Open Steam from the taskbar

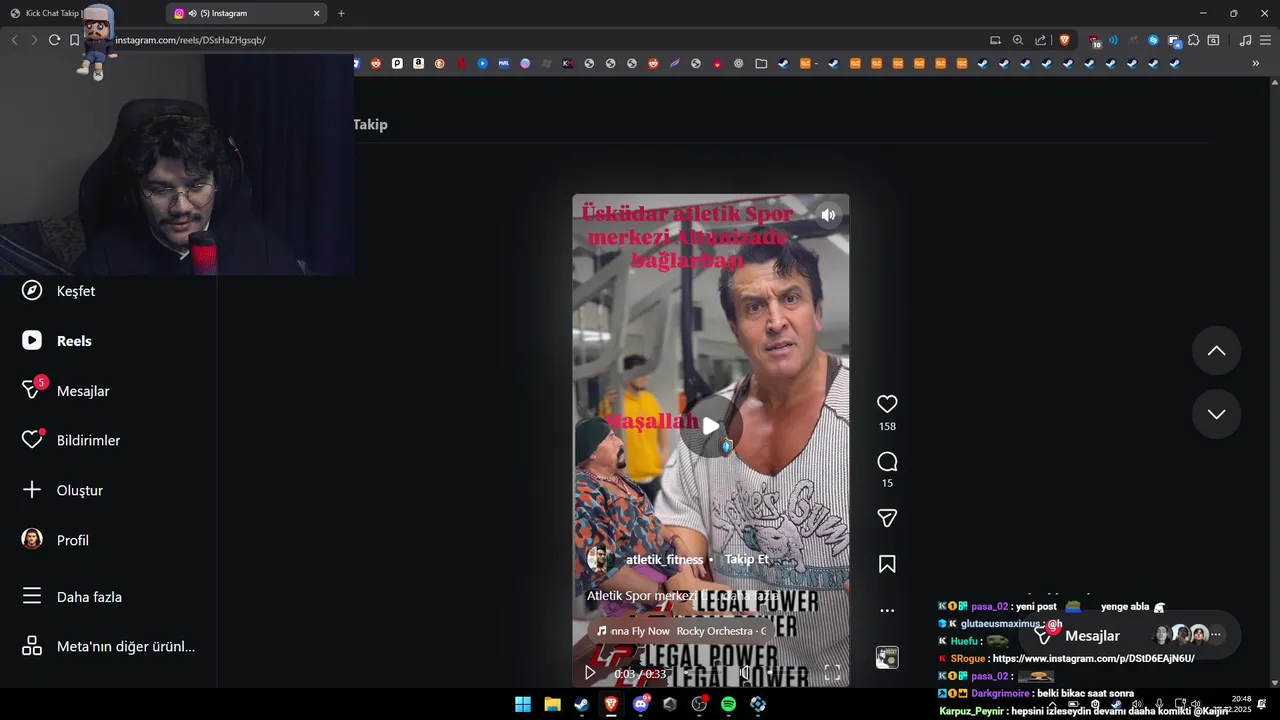click(581, 704)
